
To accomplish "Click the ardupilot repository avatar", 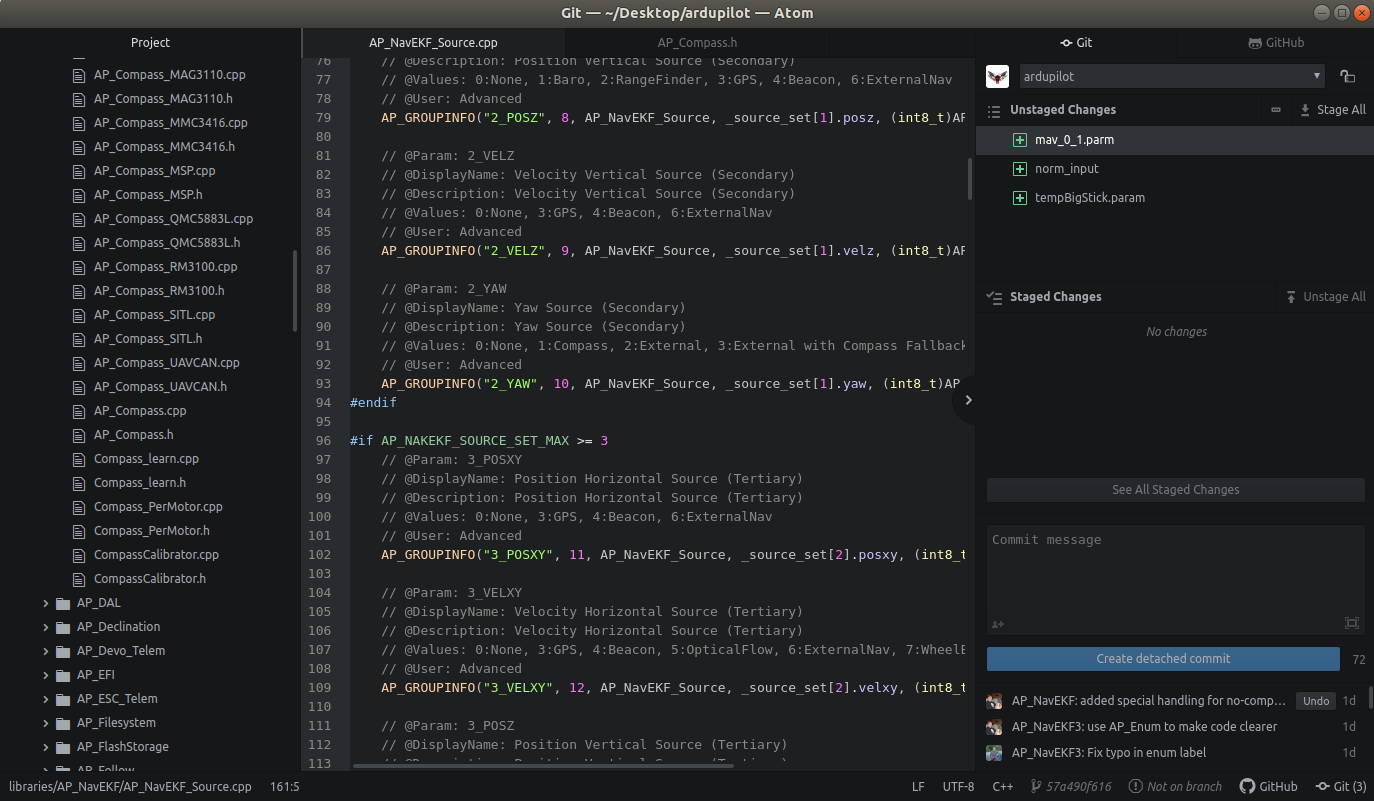I will click(997, 76).
